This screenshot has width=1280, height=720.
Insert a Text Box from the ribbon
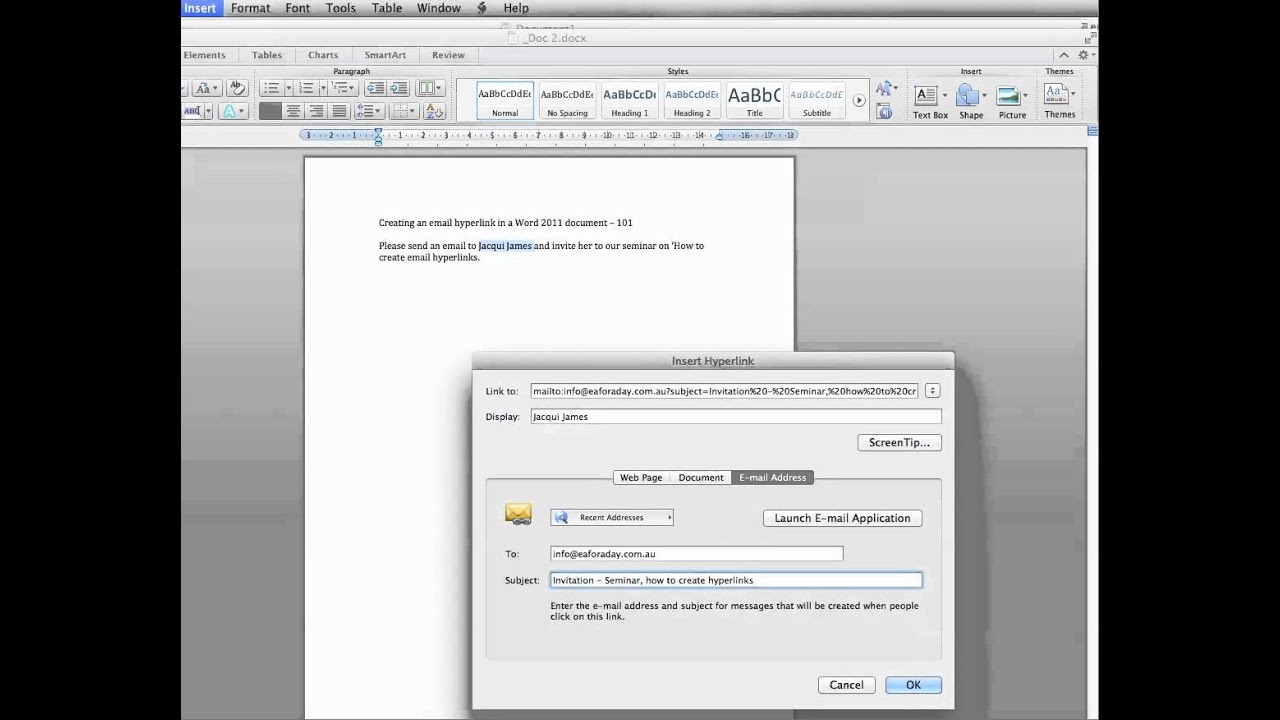coord(929,101)
